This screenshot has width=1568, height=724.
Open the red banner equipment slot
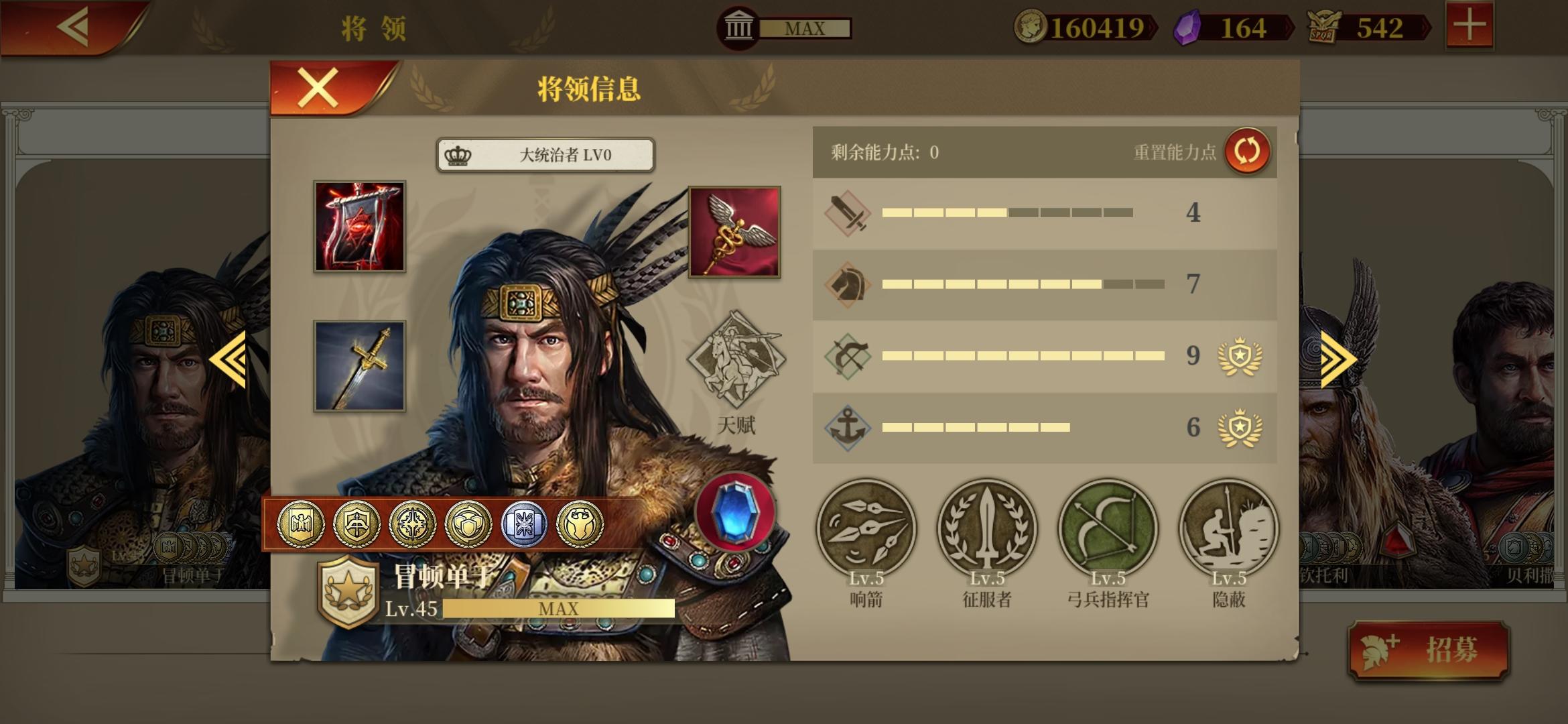tap(360, 227)
